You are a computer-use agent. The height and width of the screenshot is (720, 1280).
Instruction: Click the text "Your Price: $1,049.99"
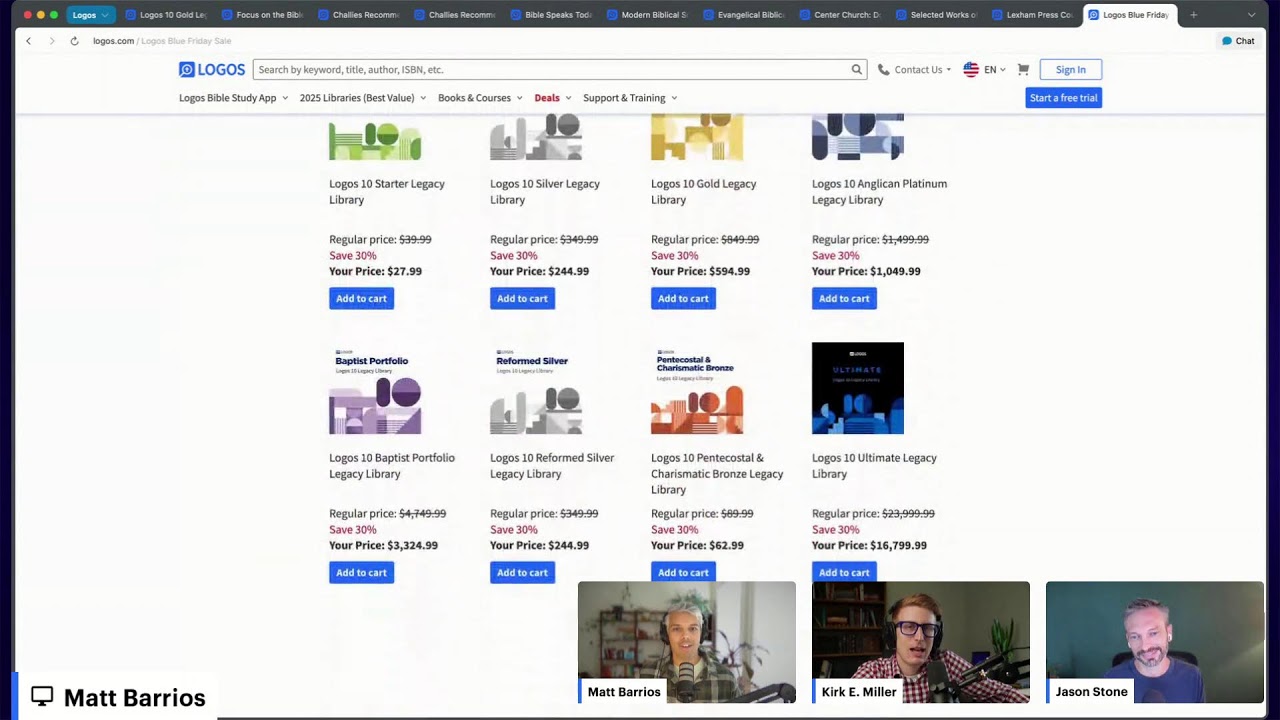click(x=866, y=271)
